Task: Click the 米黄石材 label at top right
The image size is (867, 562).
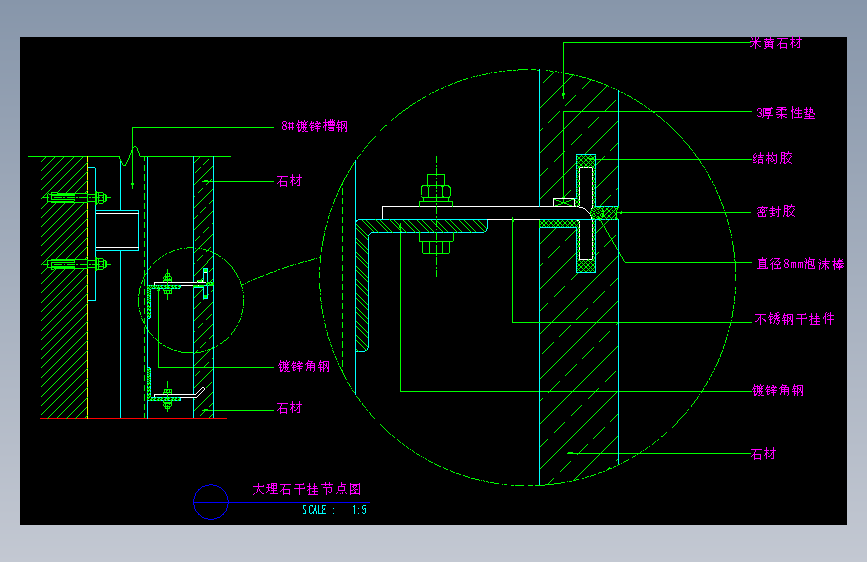Action: coord(776,43)
